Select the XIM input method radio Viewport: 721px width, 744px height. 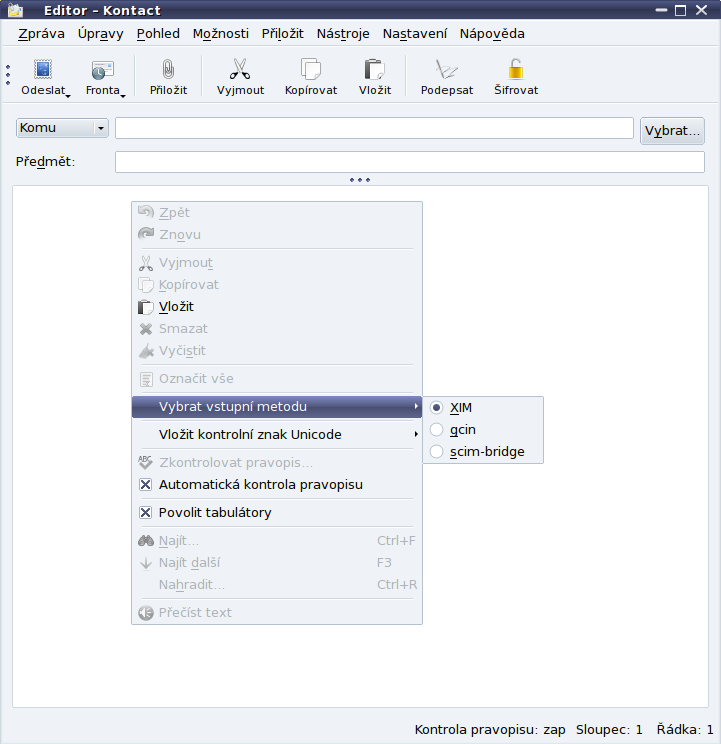436,408
